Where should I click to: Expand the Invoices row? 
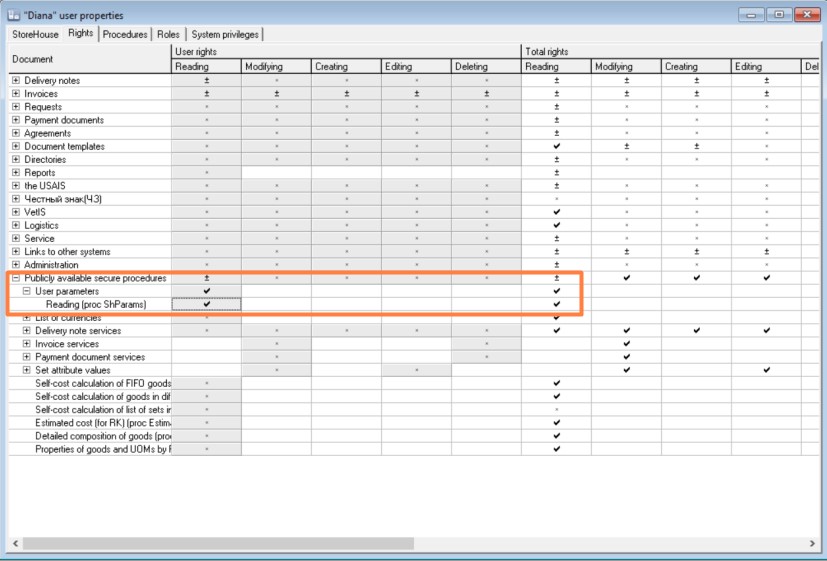tap(16, 94)
